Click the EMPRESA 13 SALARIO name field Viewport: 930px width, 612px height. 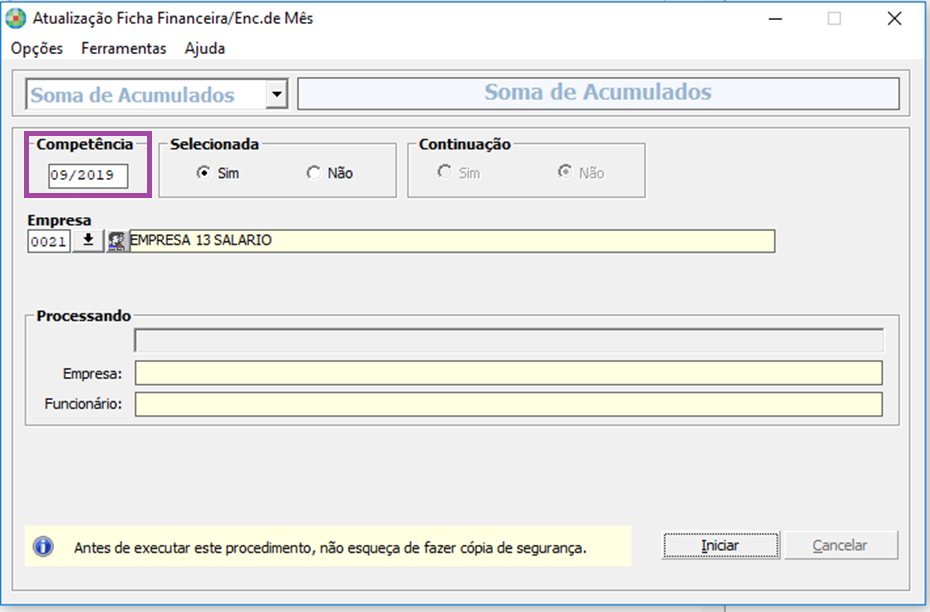452,241
